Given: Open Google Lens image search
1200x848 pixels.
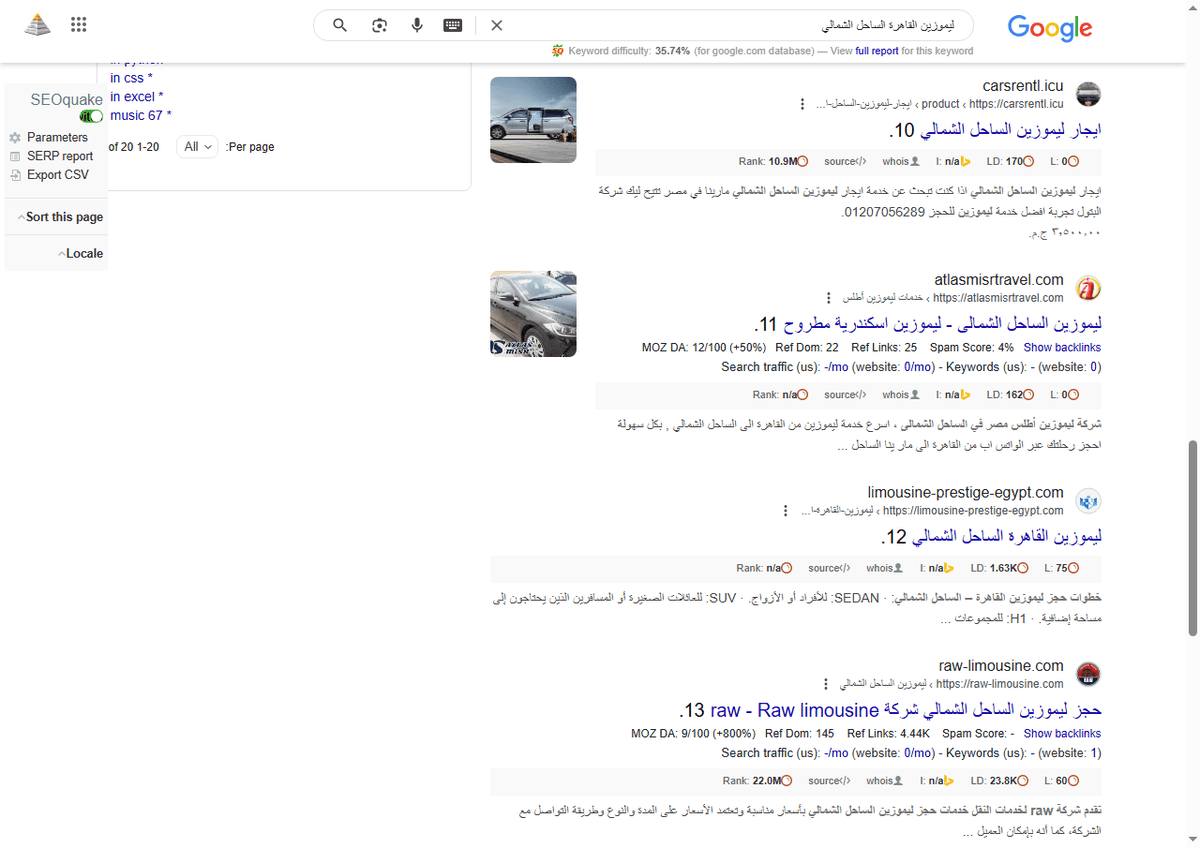Looking at the screenshot, I should pyautogui.click(x=379, y=25).
